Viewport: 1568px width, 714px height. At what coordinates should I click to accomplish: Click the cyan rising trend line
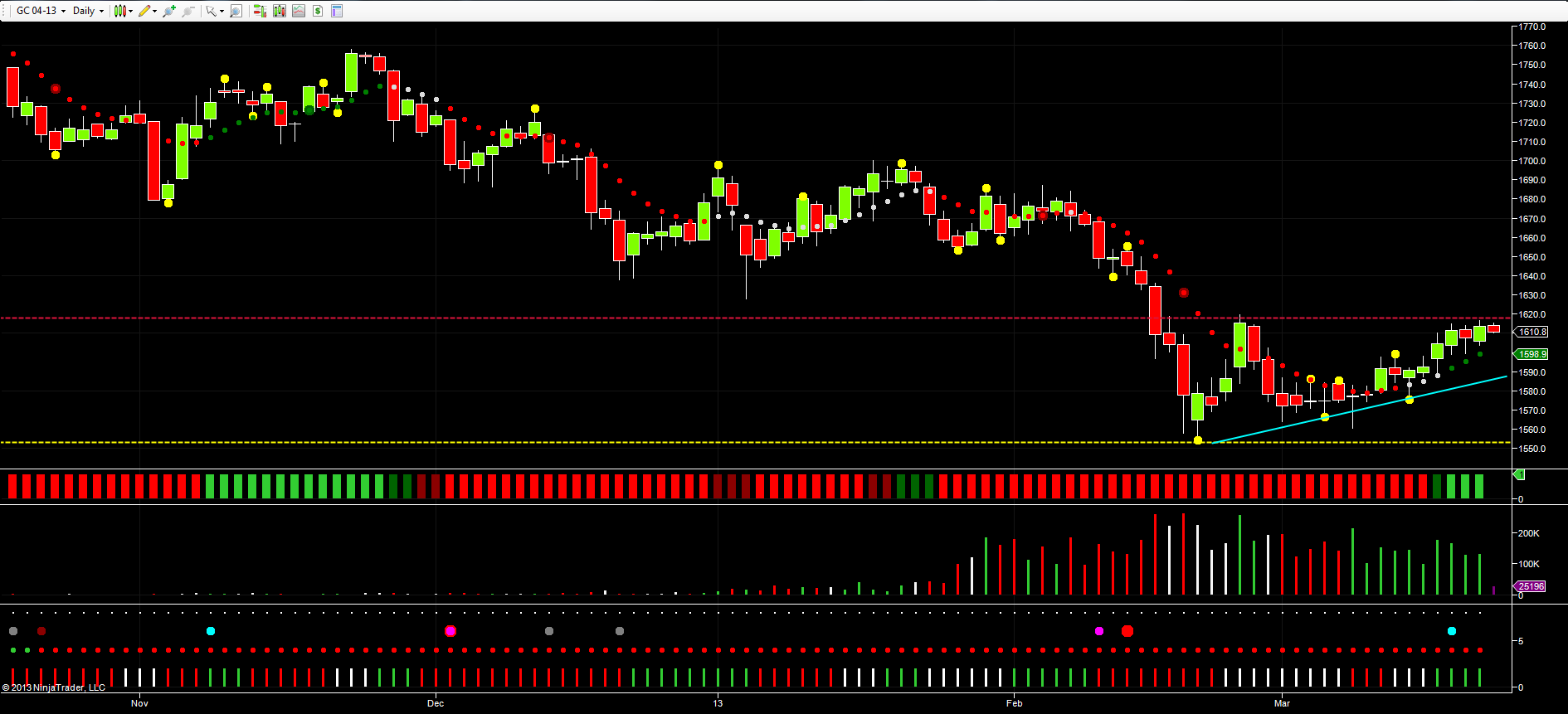1361,410
